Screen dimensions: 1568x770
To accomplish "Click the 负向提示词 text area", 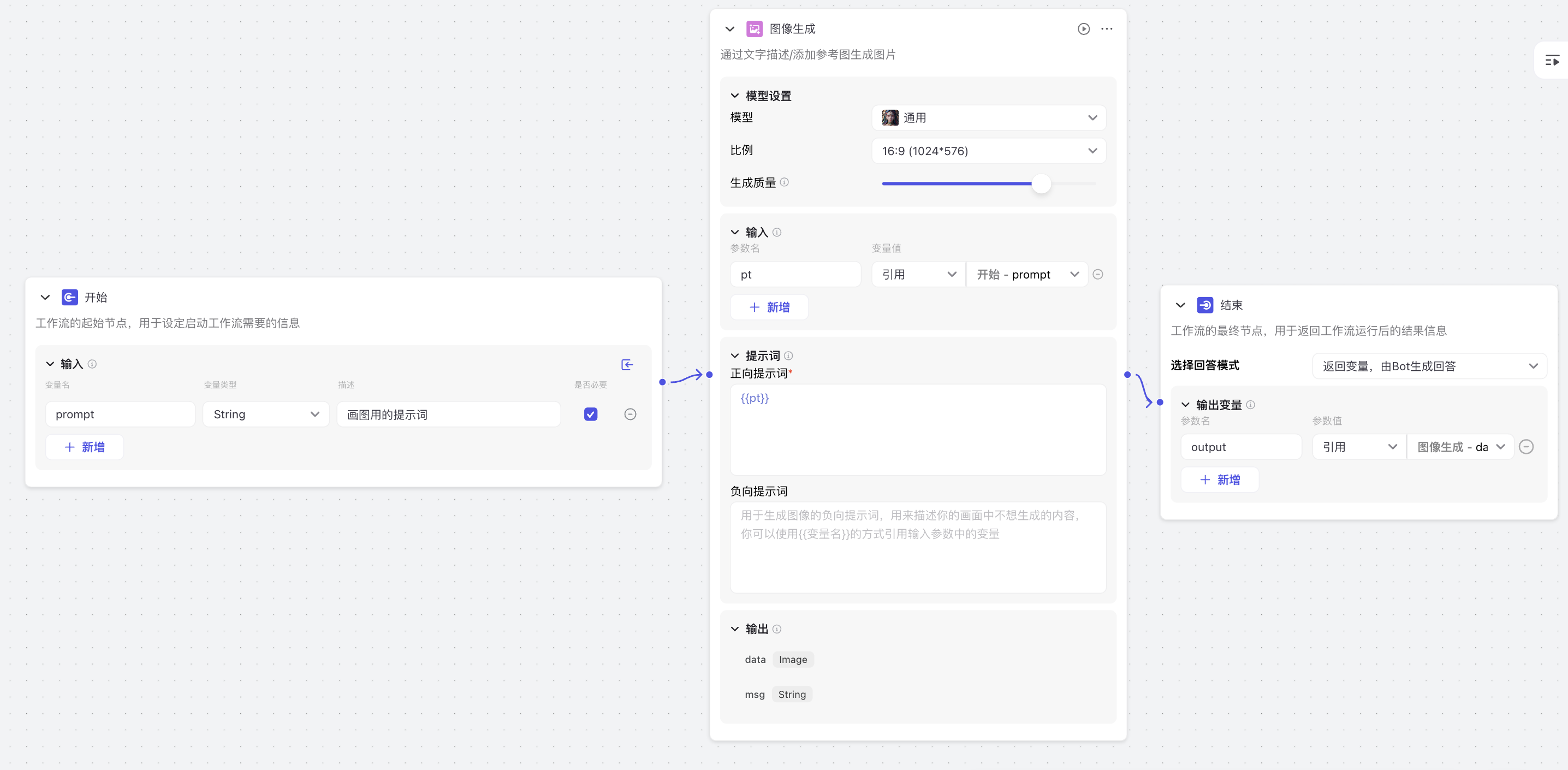I will pyautogui.click(x=918, y=547).
